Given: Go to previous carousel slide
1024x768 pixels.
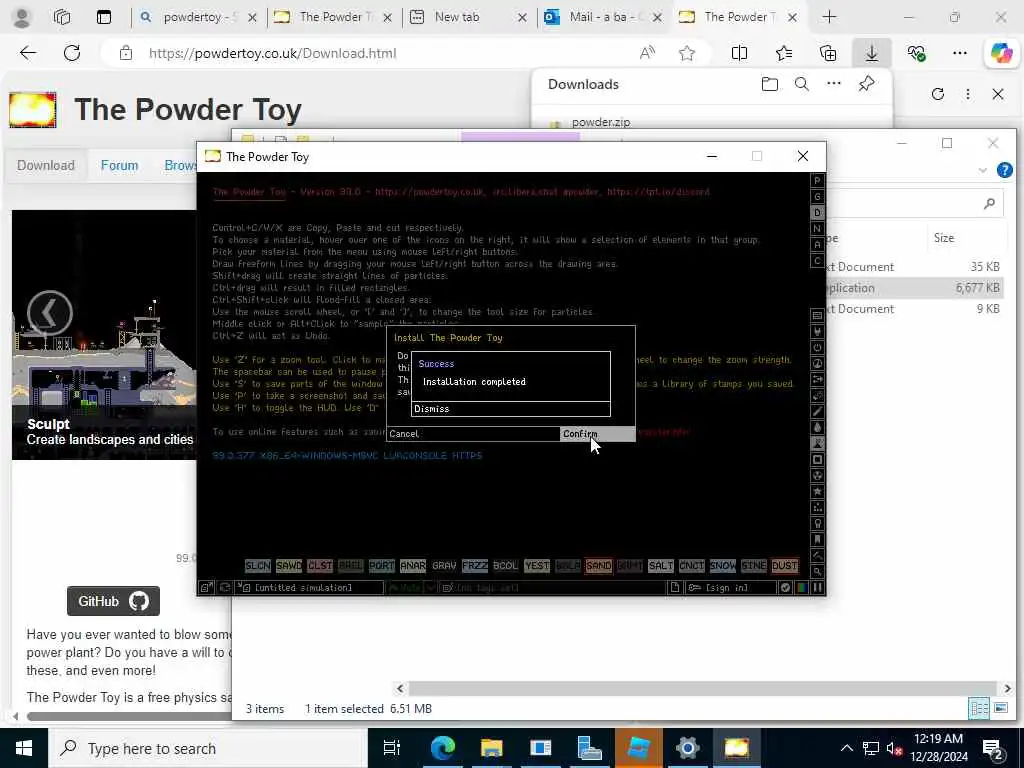Looking at the screenshot, I should point(50,313).
